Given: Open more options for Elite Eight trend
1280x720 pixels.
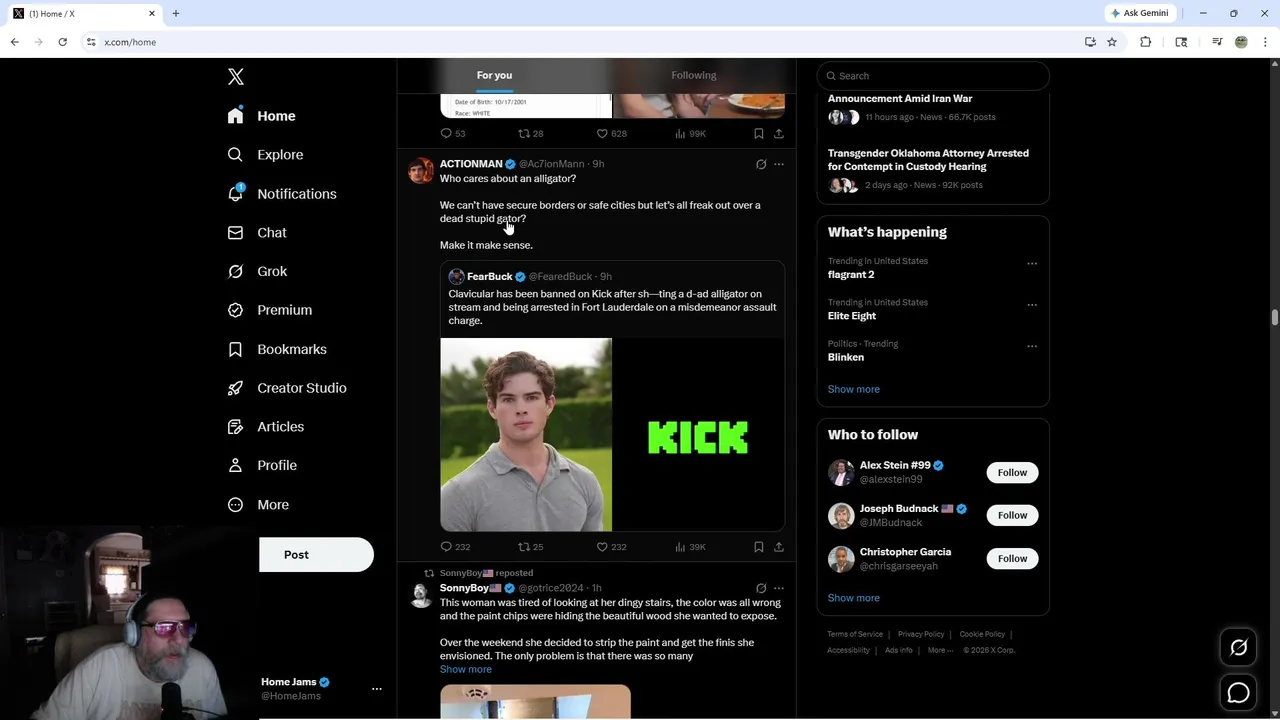Looking at the screenshot, I should [1032, 305].
